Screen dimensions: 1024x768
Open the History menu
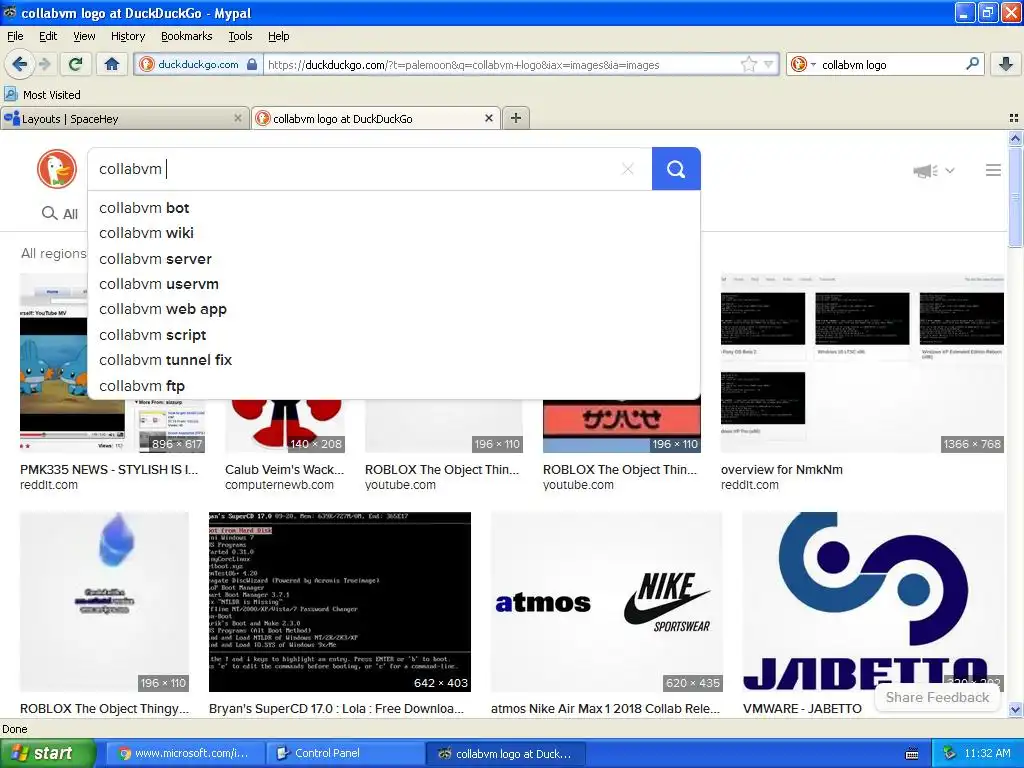click(x=128, y=36)
